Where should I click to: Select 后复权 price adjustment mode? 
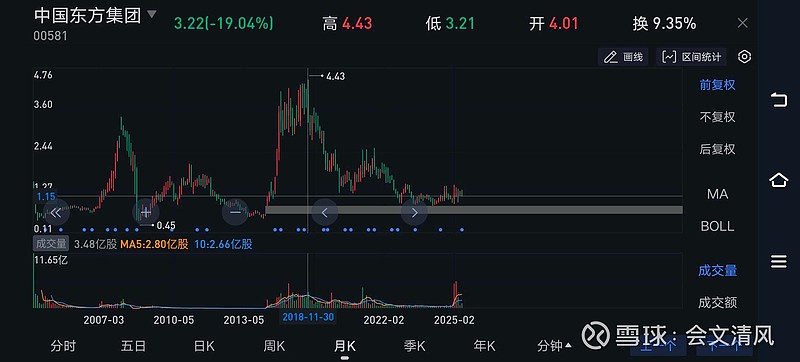717,149
